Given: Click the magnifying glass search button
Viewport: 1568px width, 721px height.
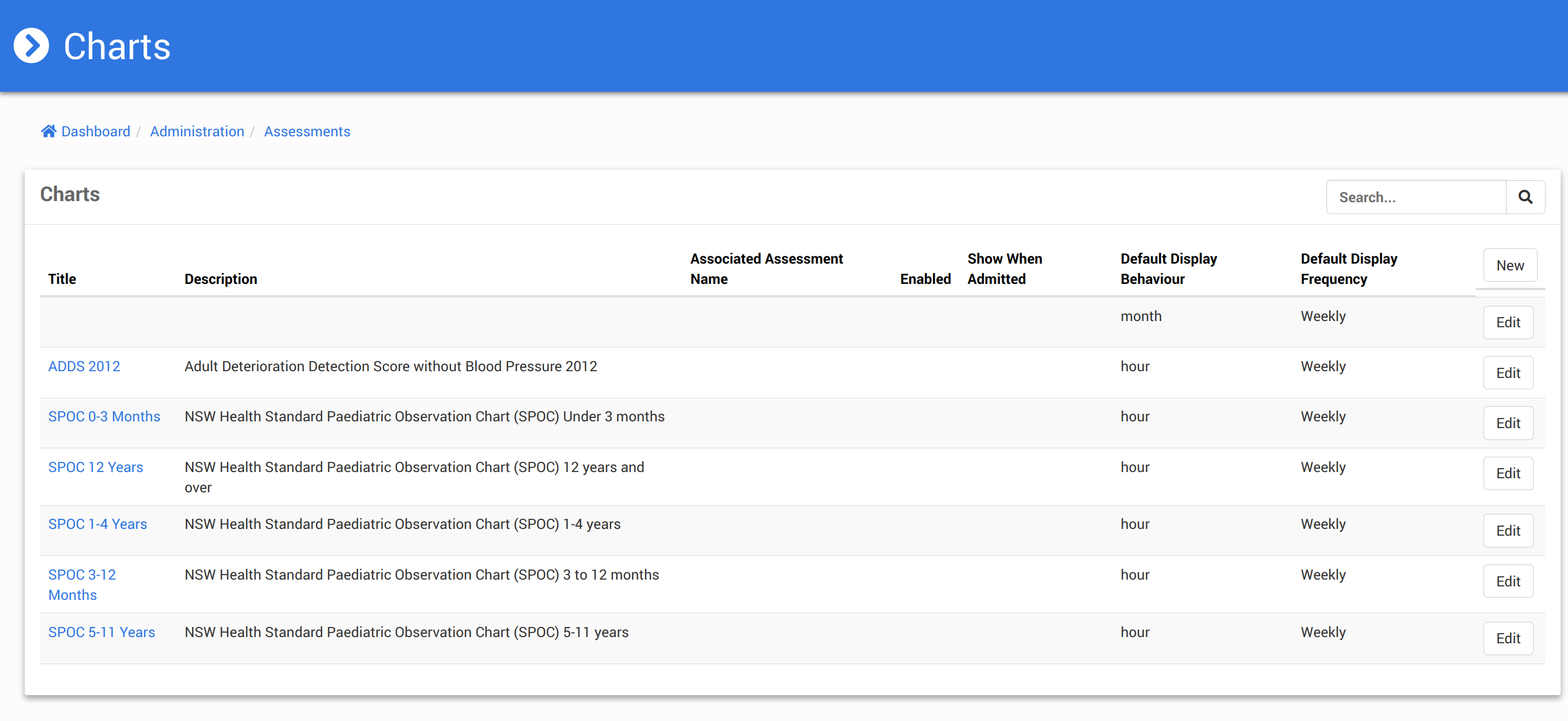Looking at the screenshot, I should pos(1525,197).
